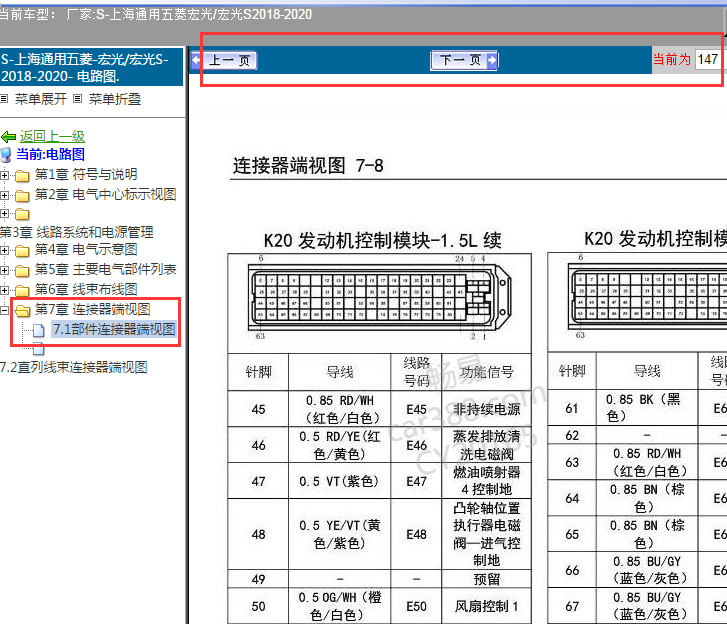This screenshot has width=727, height=624.
Task: Click 0.5 YE/VT wire cell for pin 48
Action: (340, 534)
